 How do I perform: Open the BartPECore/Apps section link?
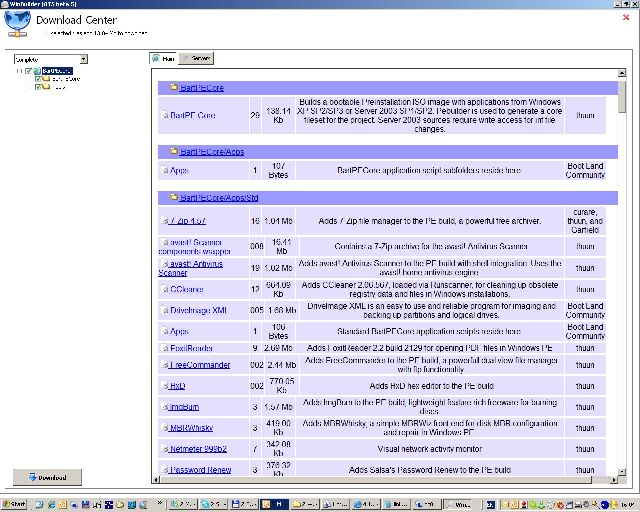(212, 151)
